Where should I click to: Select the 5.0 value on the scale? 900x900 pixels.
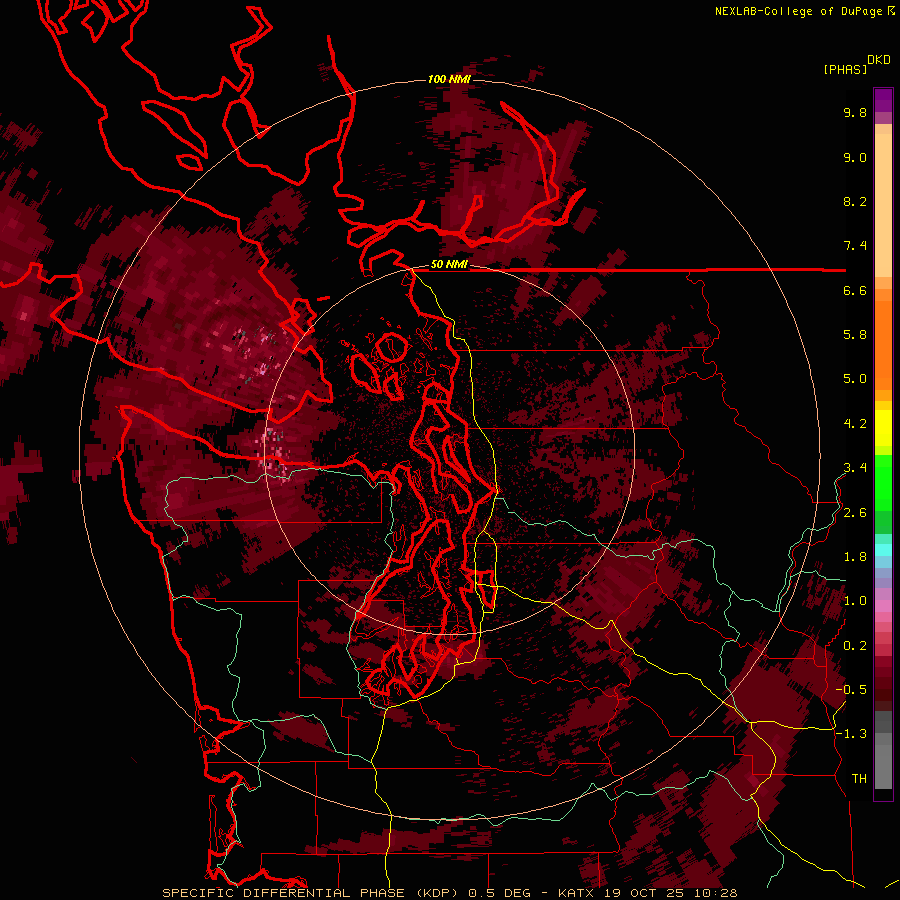coord(855,379)
